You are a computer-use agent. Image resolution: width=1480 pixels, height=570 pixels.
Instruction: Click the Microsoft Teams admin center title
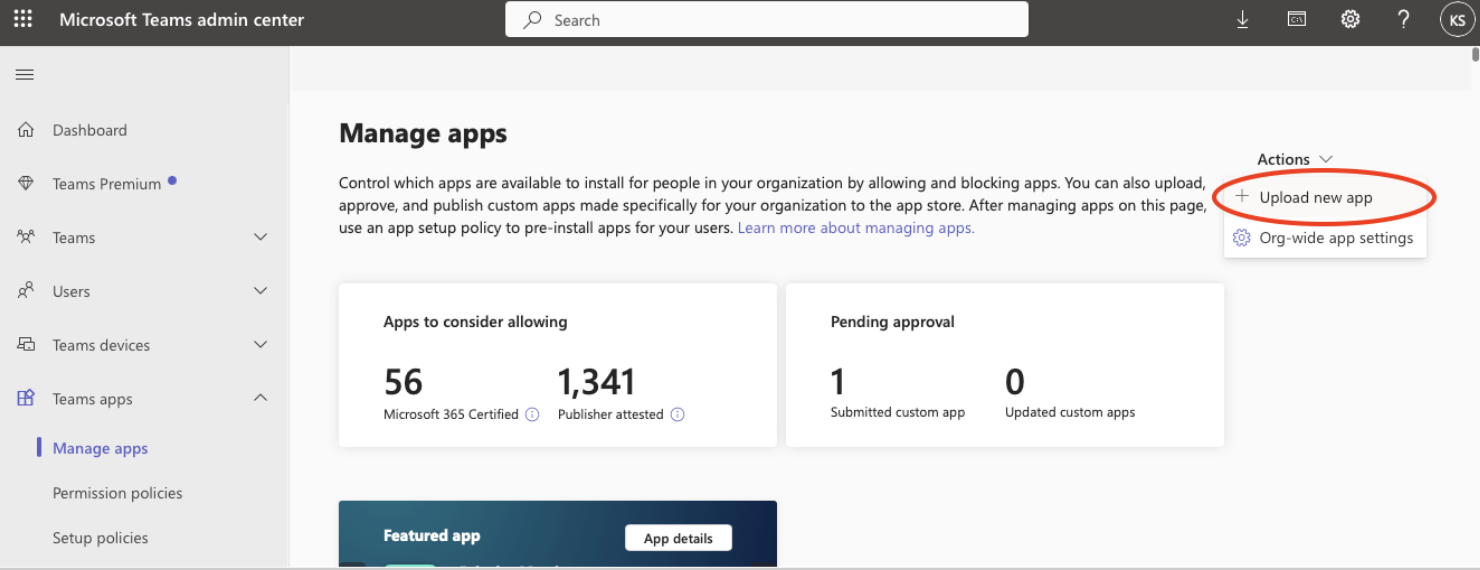pos(182,19)
